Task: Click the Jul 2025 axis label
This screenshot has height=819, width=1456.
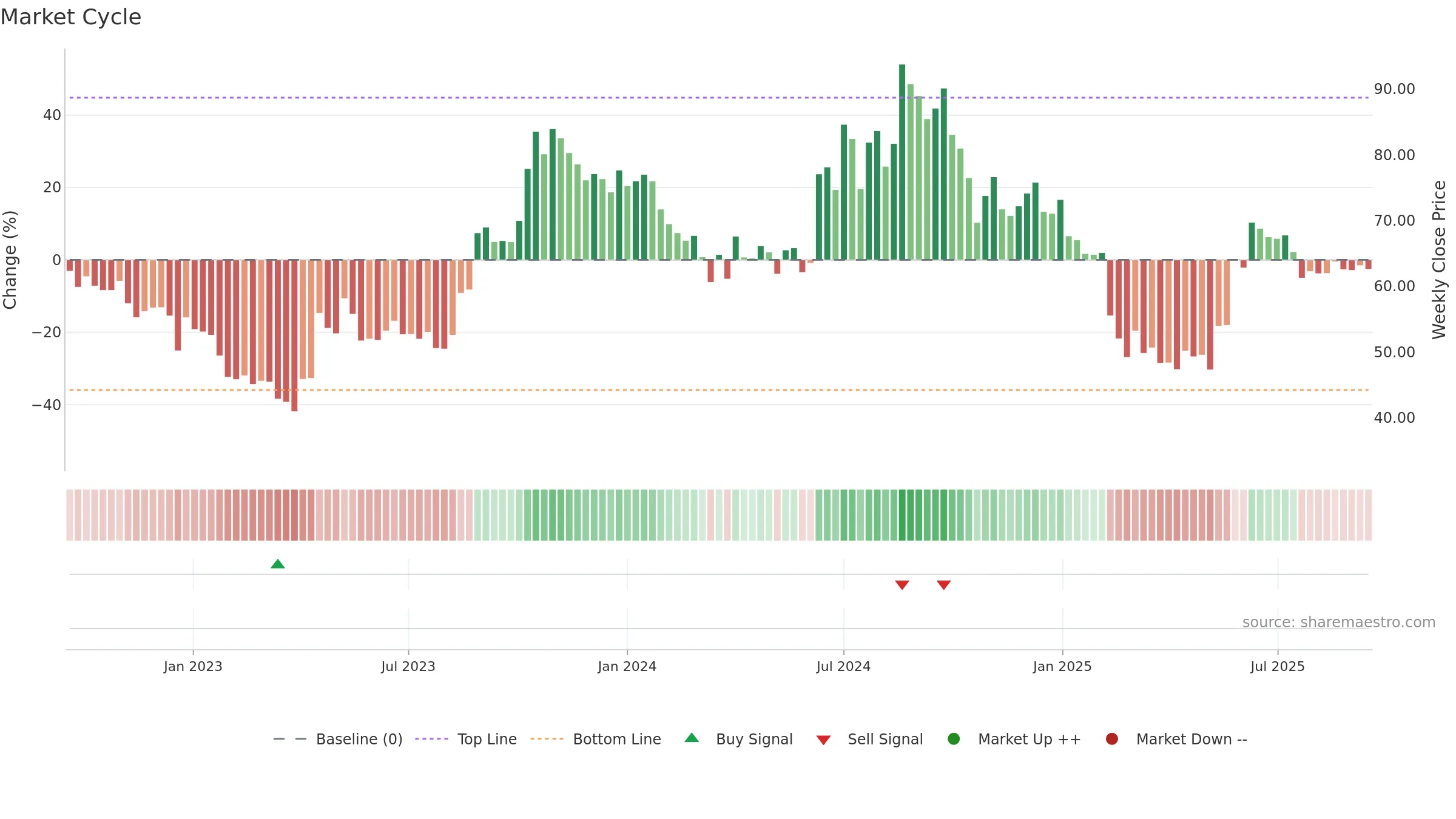Action: (x=1278, y=666)
